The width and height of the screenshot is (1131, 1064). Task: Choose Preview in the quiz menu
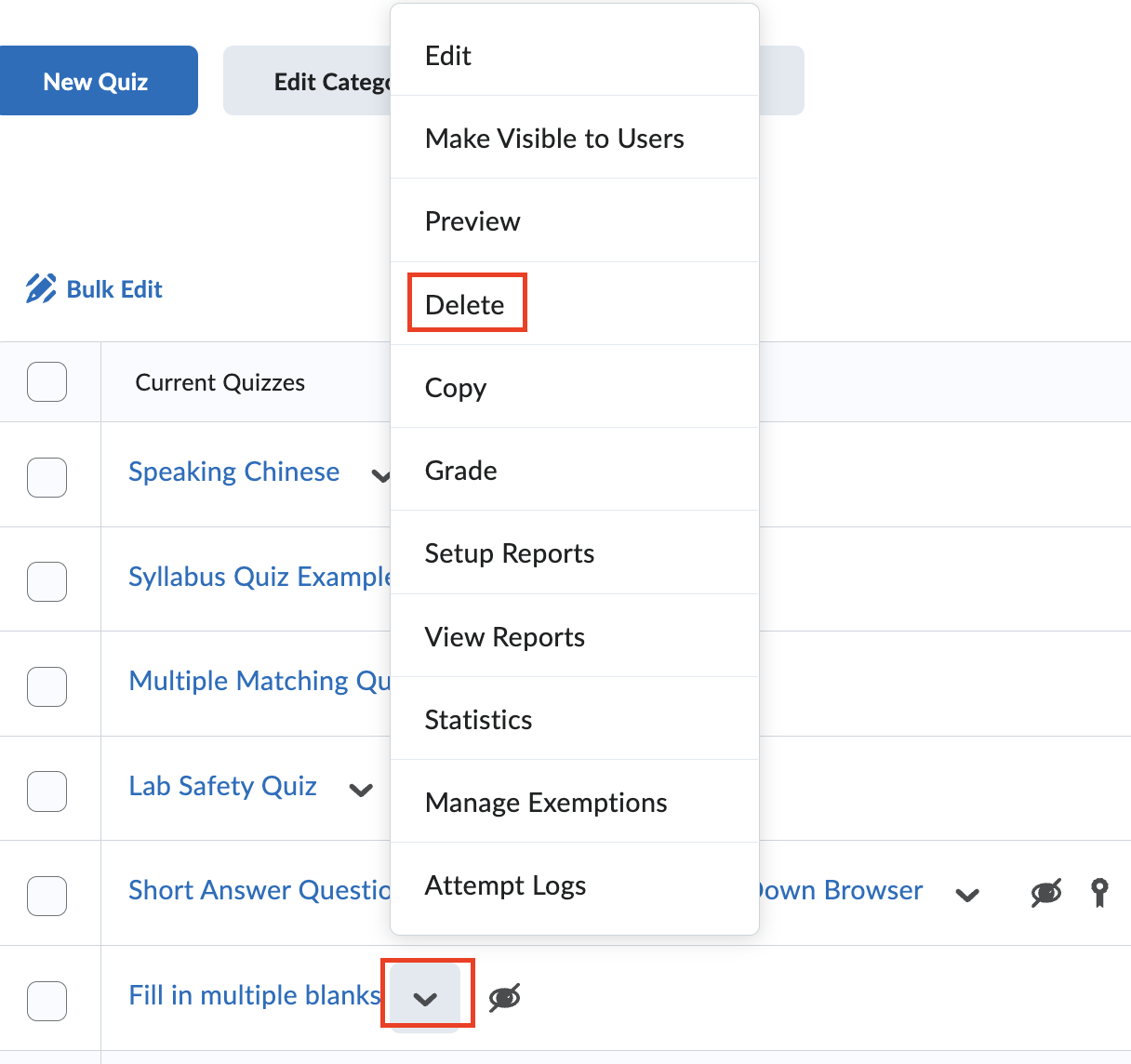pos(472,221)
